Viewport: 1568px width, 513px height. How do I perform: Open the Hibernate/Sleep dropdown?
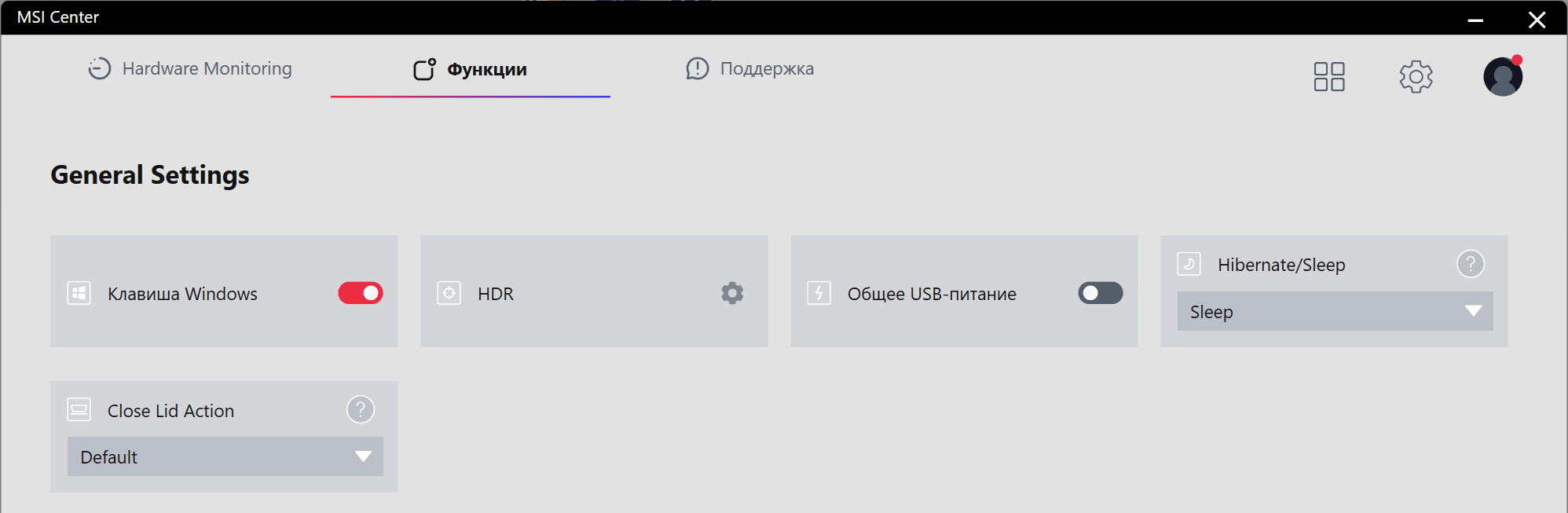pos(1335,311)
